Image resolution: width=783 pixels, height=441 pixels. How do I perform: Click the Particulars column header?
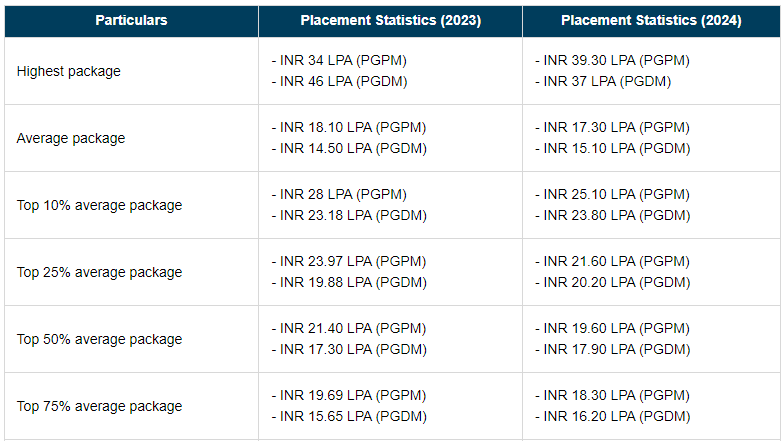[131, 20]
